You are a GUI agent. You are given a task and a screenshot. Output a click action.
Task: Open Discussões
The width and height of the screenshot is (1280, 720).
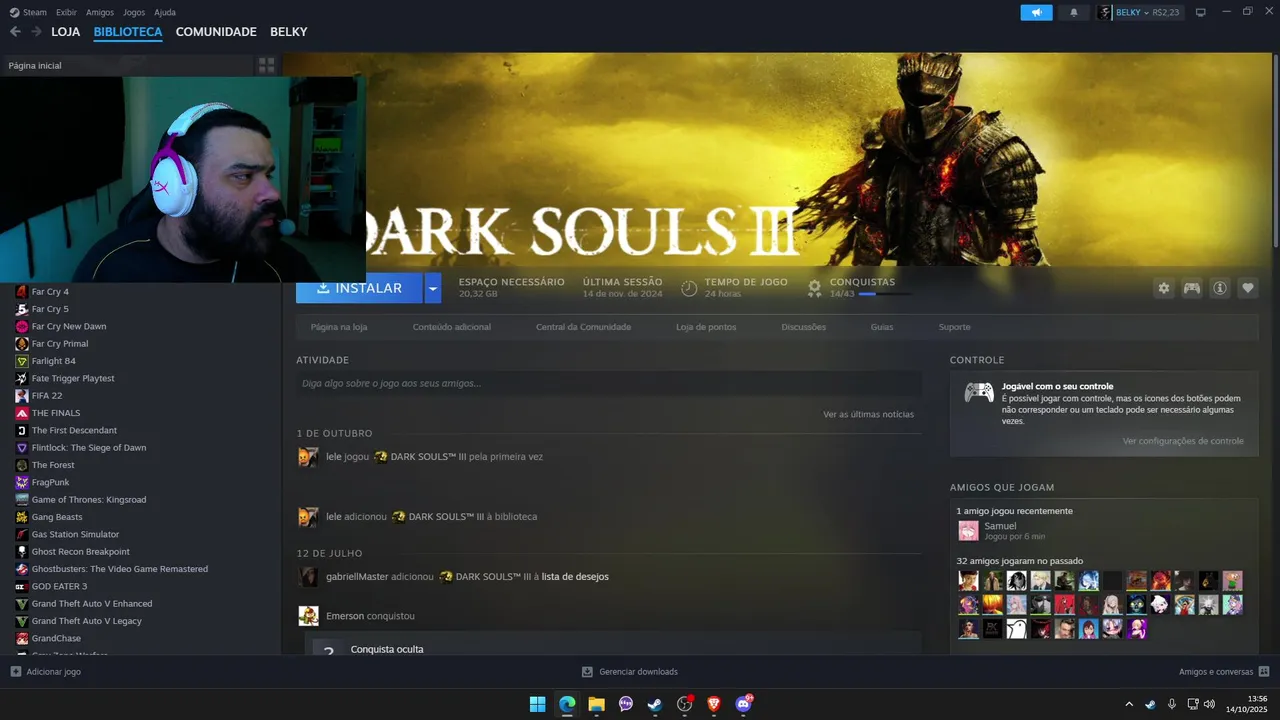click(x=804, y=327)
